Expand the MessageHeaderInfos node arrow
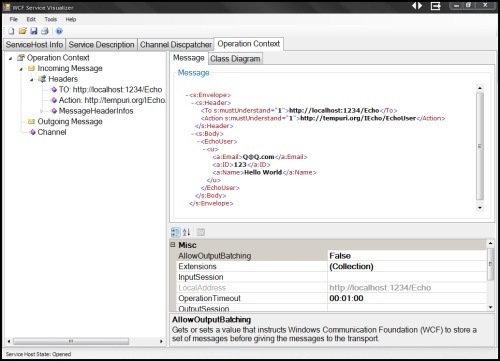The image size is (500, 361). [42, 111]
